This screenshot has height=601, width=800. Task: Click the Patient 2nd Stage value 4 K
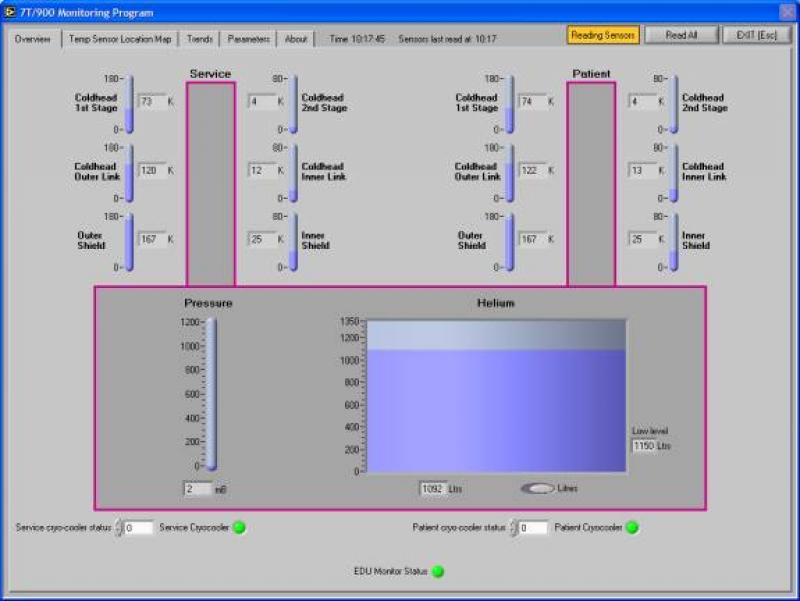pos(643,101)
